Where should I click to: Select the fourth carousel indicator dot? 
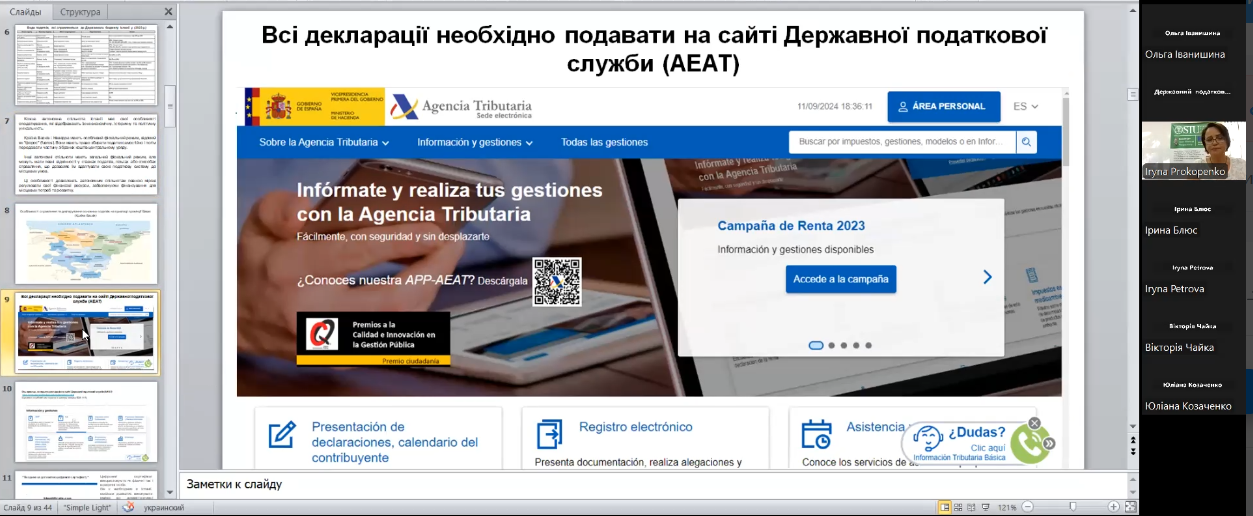click(856, 345)
